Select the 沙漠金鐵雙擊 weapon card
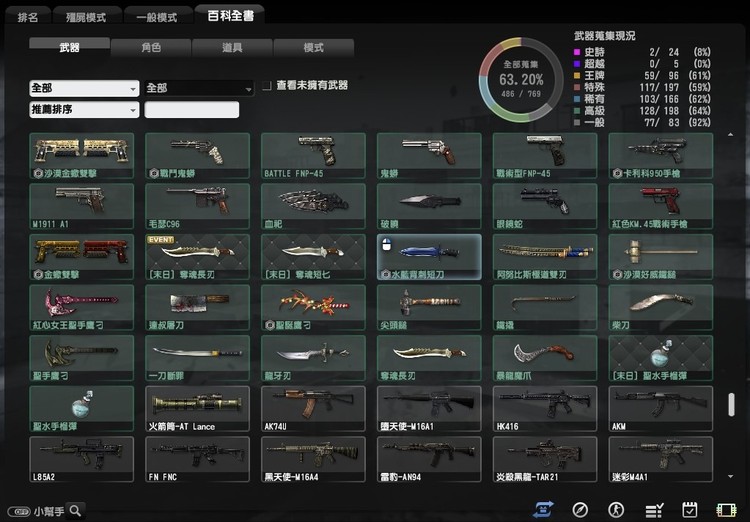750x522 pixels. 82,156
